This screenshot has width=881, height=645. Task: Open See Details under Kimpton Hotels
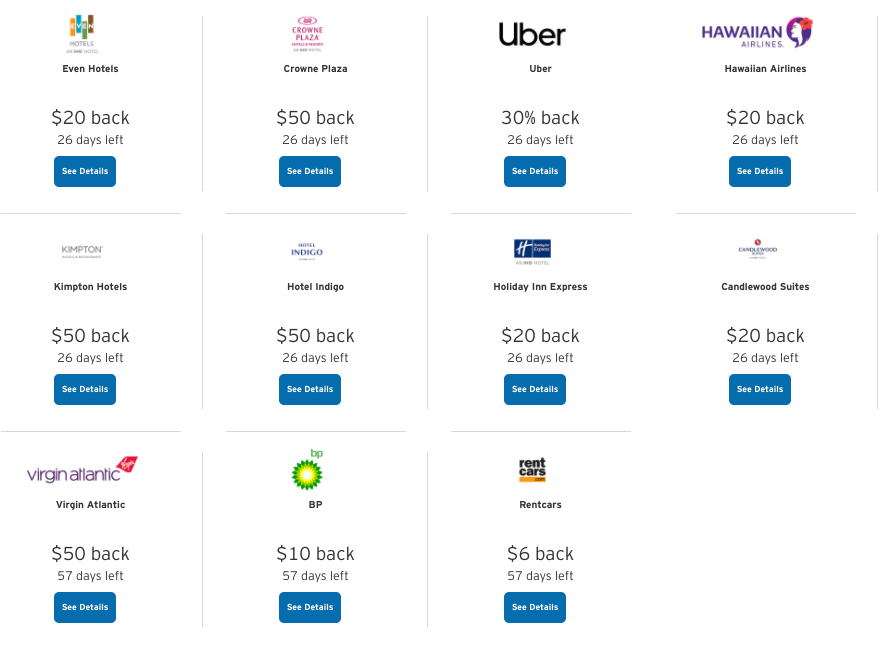85,389
